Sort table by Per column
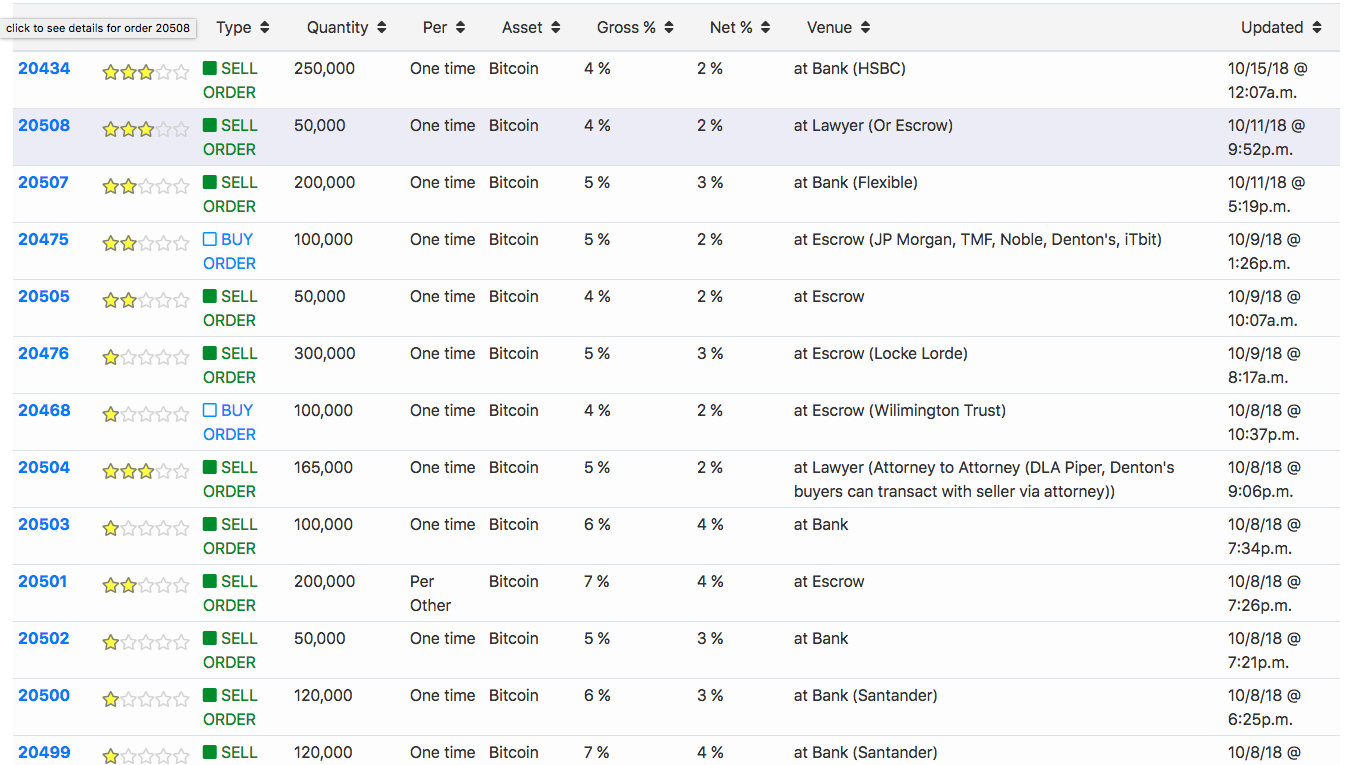Image resolution: width=1355 pixels, height=765 pixels. (444, 28)
